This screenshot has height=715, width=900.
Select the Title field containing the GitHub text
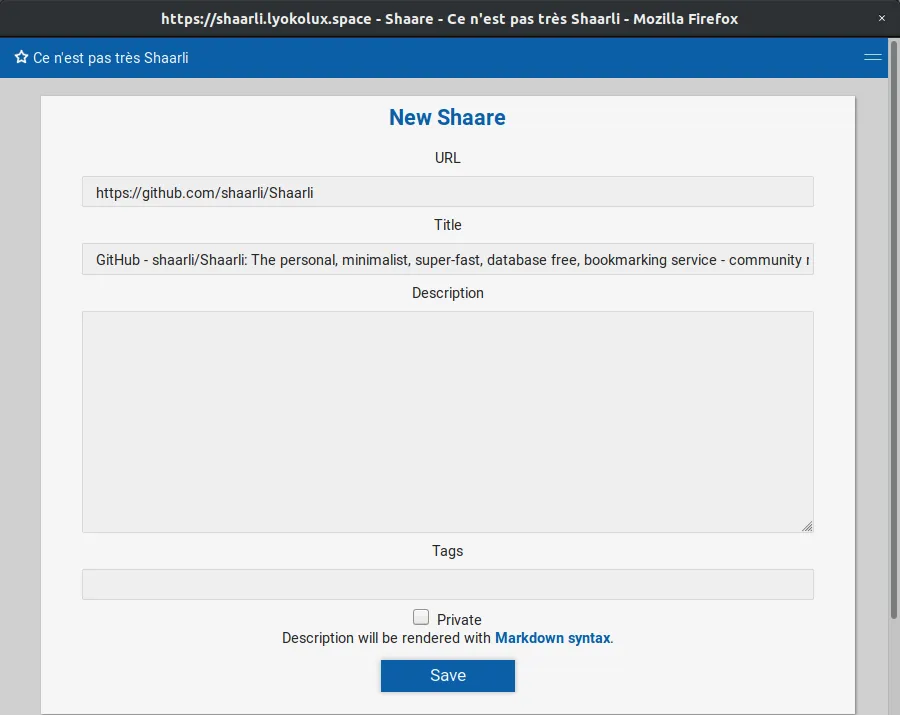[447, 259]
